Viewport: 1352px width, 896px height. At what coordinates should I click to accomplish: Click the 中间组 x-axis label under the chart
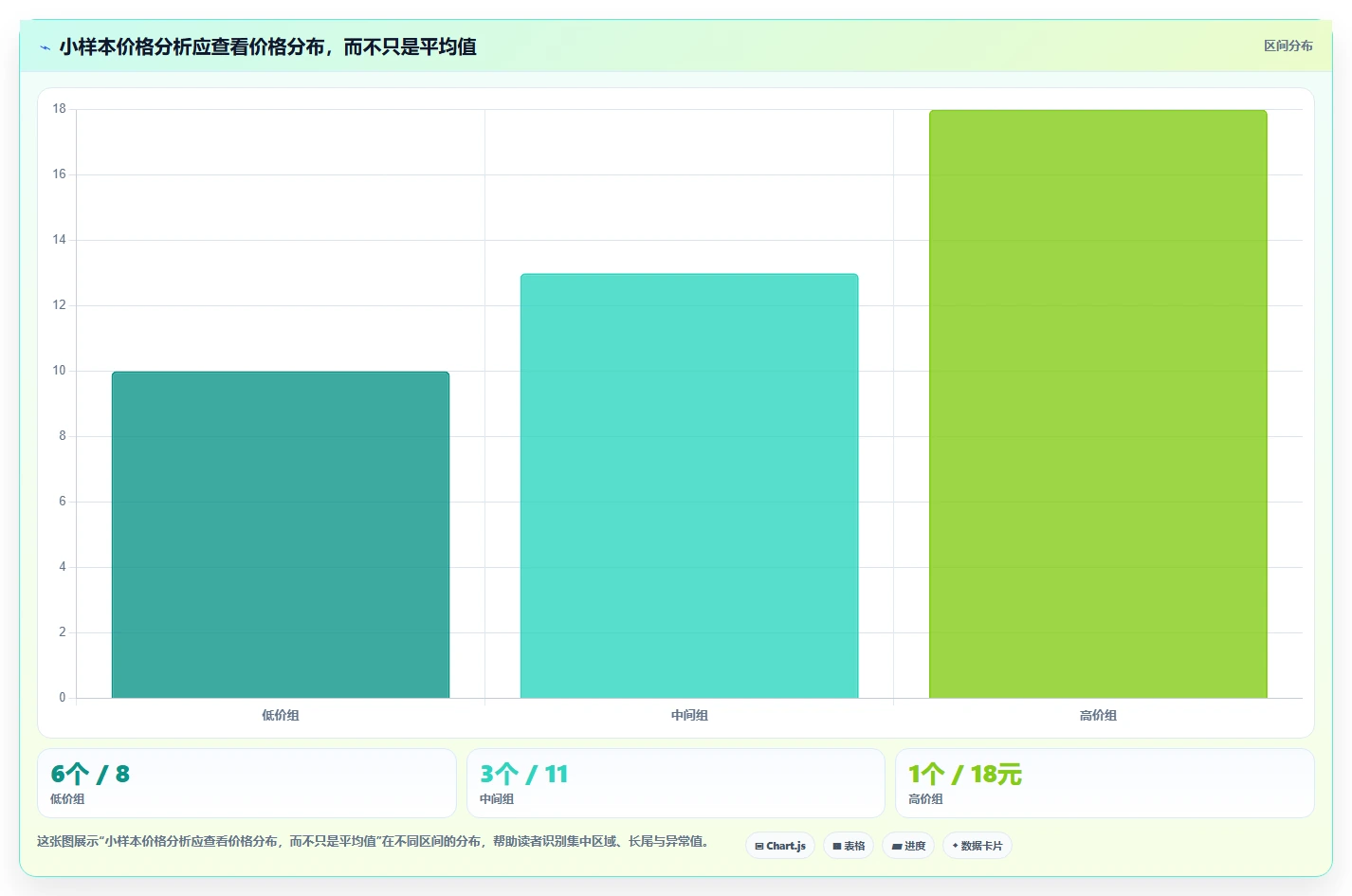[x=689, y=715]
